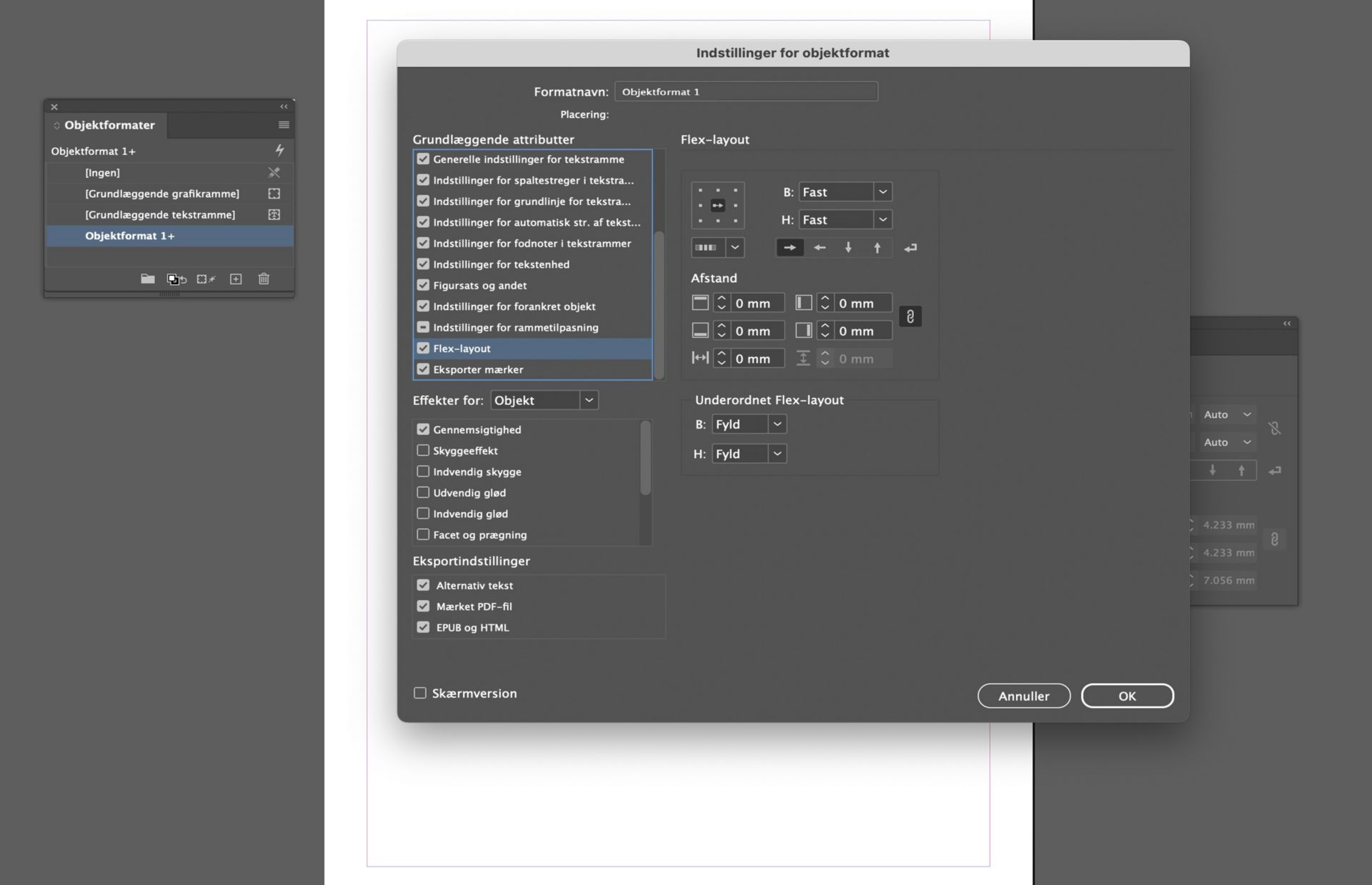Delete the selected object style via trash icon
This screenshot has width=1372, height=885.
pos(264,279)
